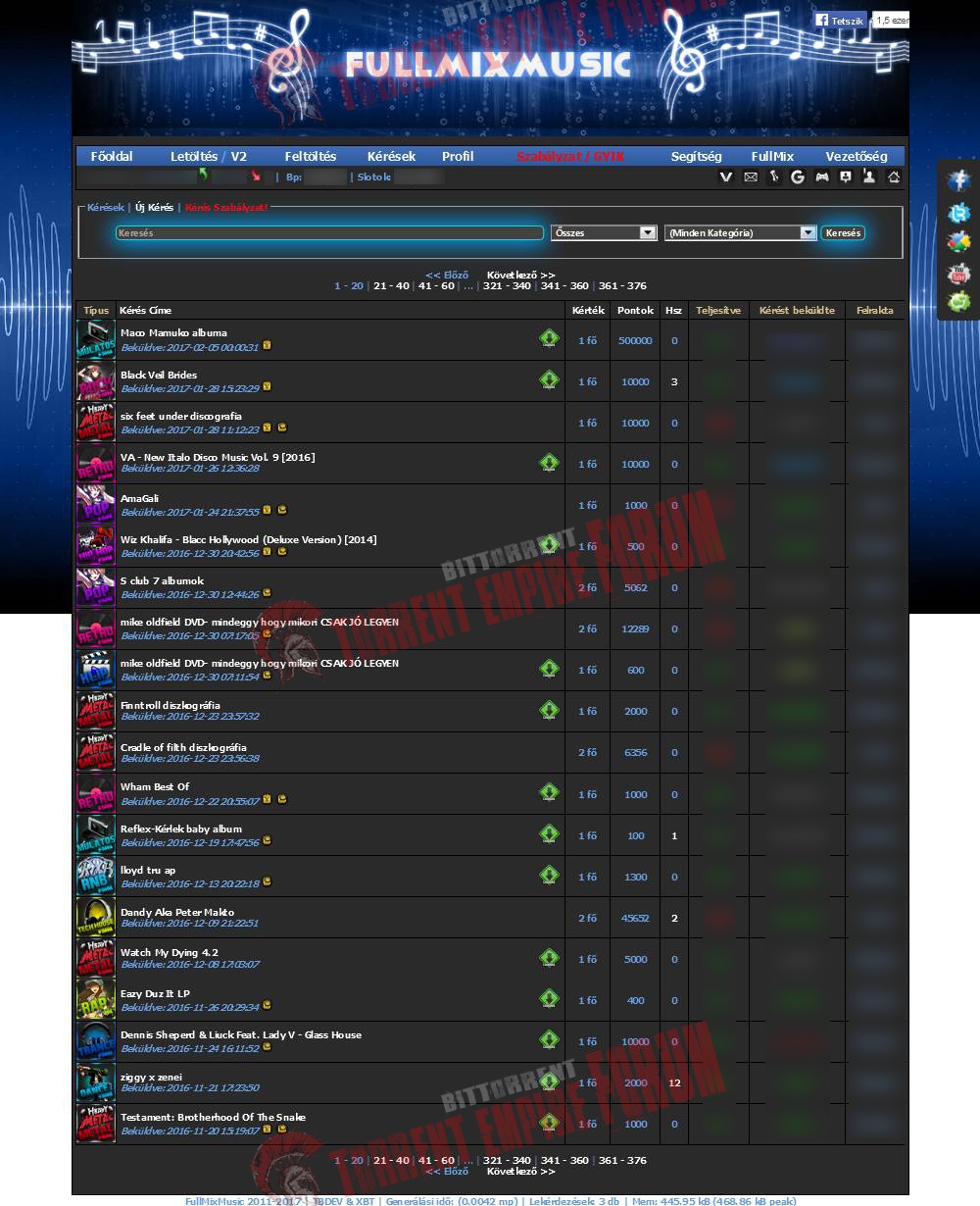Image resolution: width=980 pixels, height=1206 pixels.
Task: Open the red Szabályzat / GYIK menu item
Action: click(x=570, y=156)
